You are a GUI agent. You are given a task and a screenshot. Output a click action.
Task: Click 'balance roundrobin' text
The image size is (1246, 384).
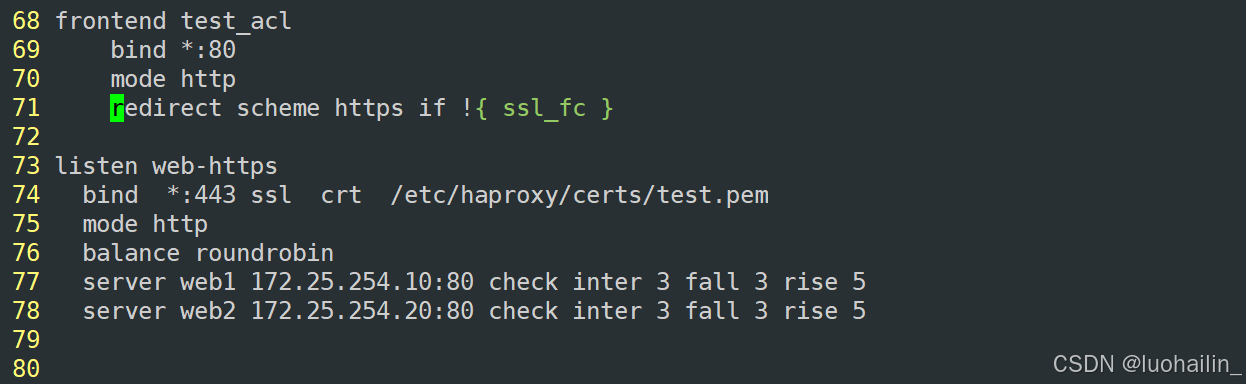pyautogui.click(x=208, y=252)
